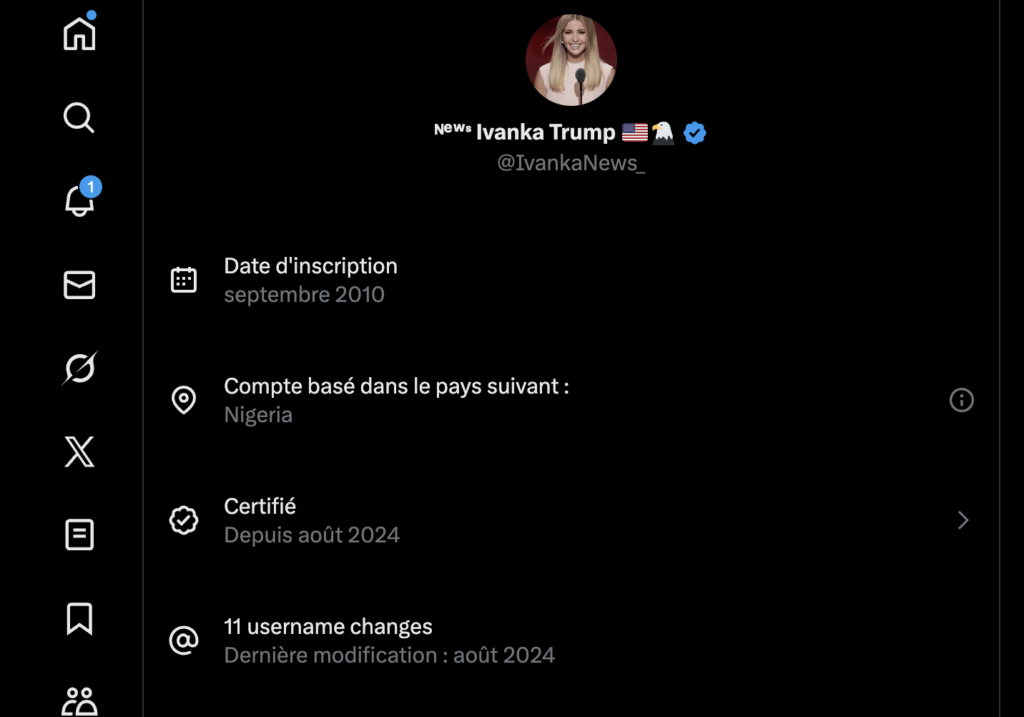The image size is (1024, 717).
Task: Open the @IvankaNews_ profile handle
Action: [x=571, y=163]
